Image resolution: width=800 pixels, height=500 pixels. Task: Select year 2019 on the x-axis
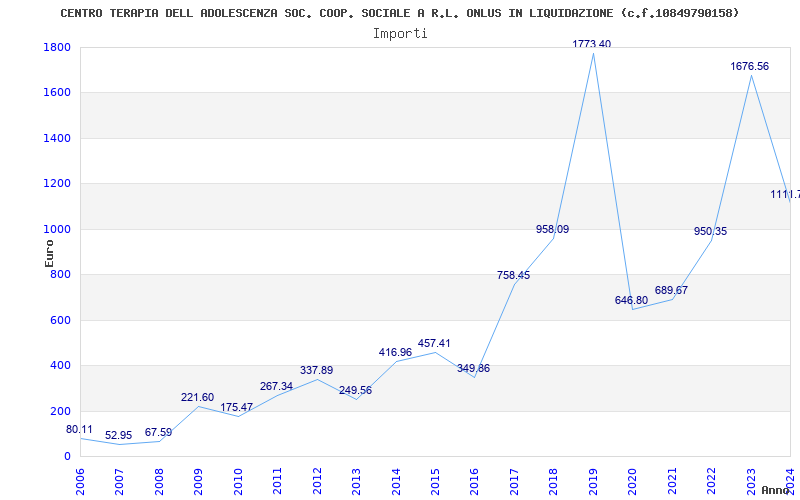coord(593,481)
